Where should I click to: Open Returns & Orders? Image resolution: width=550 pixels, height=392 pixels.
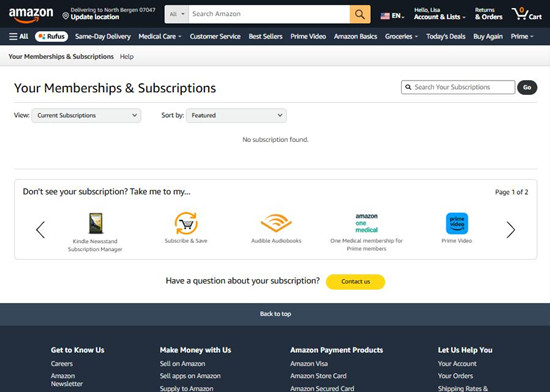tap(489, 14)
